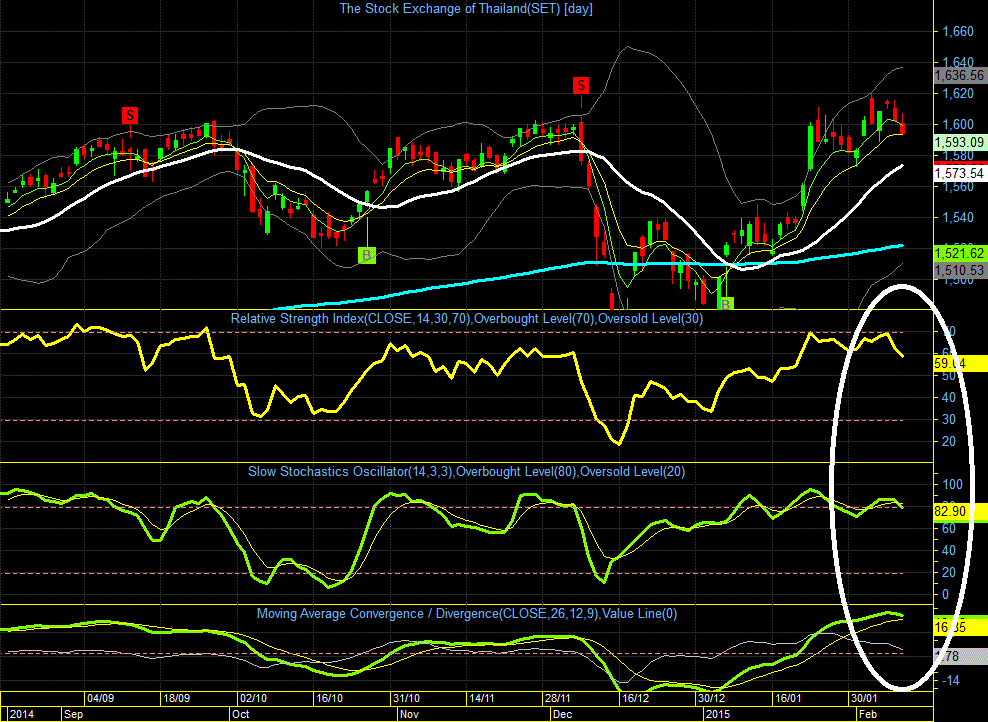Click the 1,600 price axis value

[x=958, y=124]
